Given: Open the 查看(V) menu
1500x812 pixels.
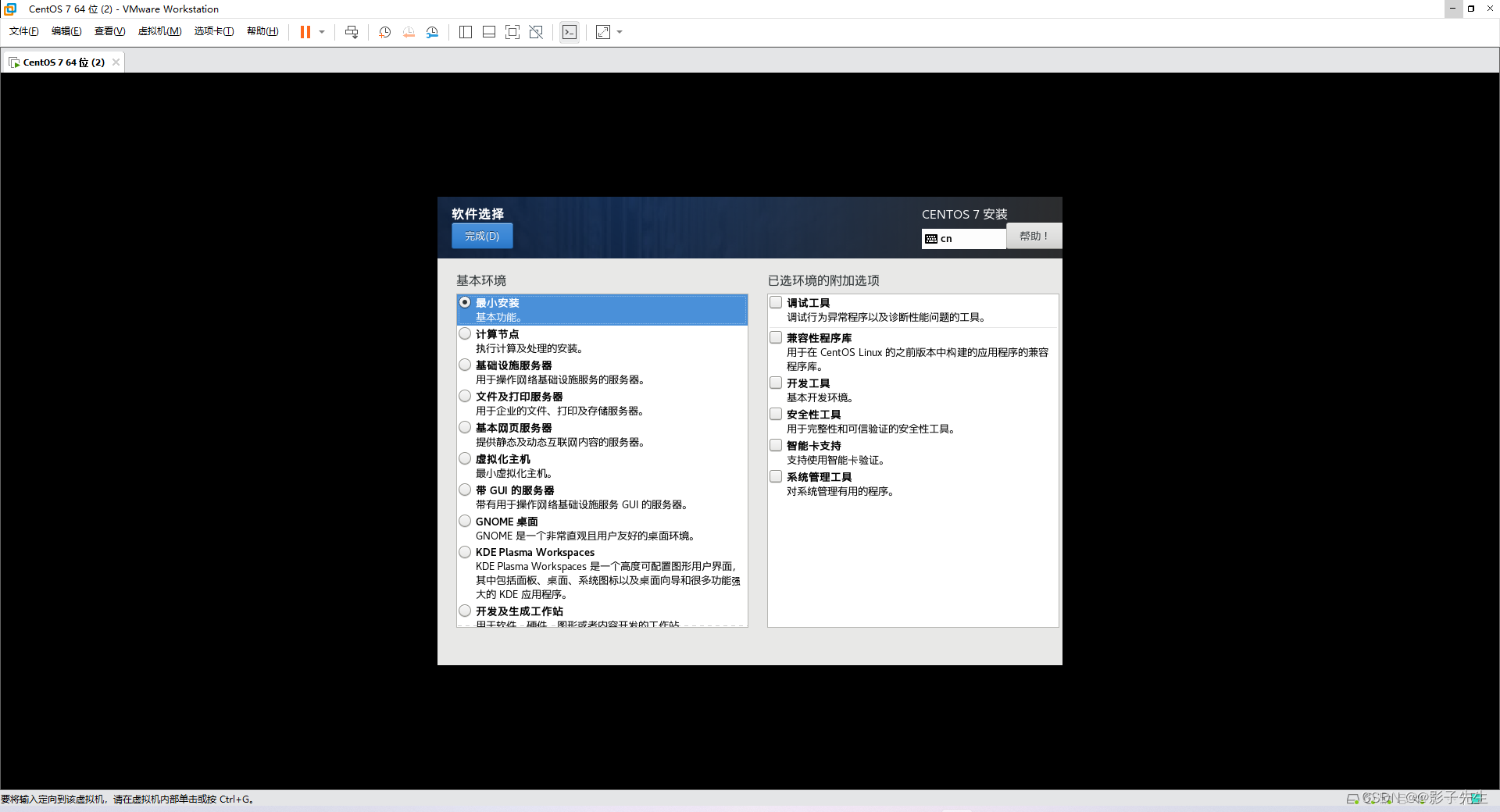Looking at the screenshot, I should [x=109, y=31].
